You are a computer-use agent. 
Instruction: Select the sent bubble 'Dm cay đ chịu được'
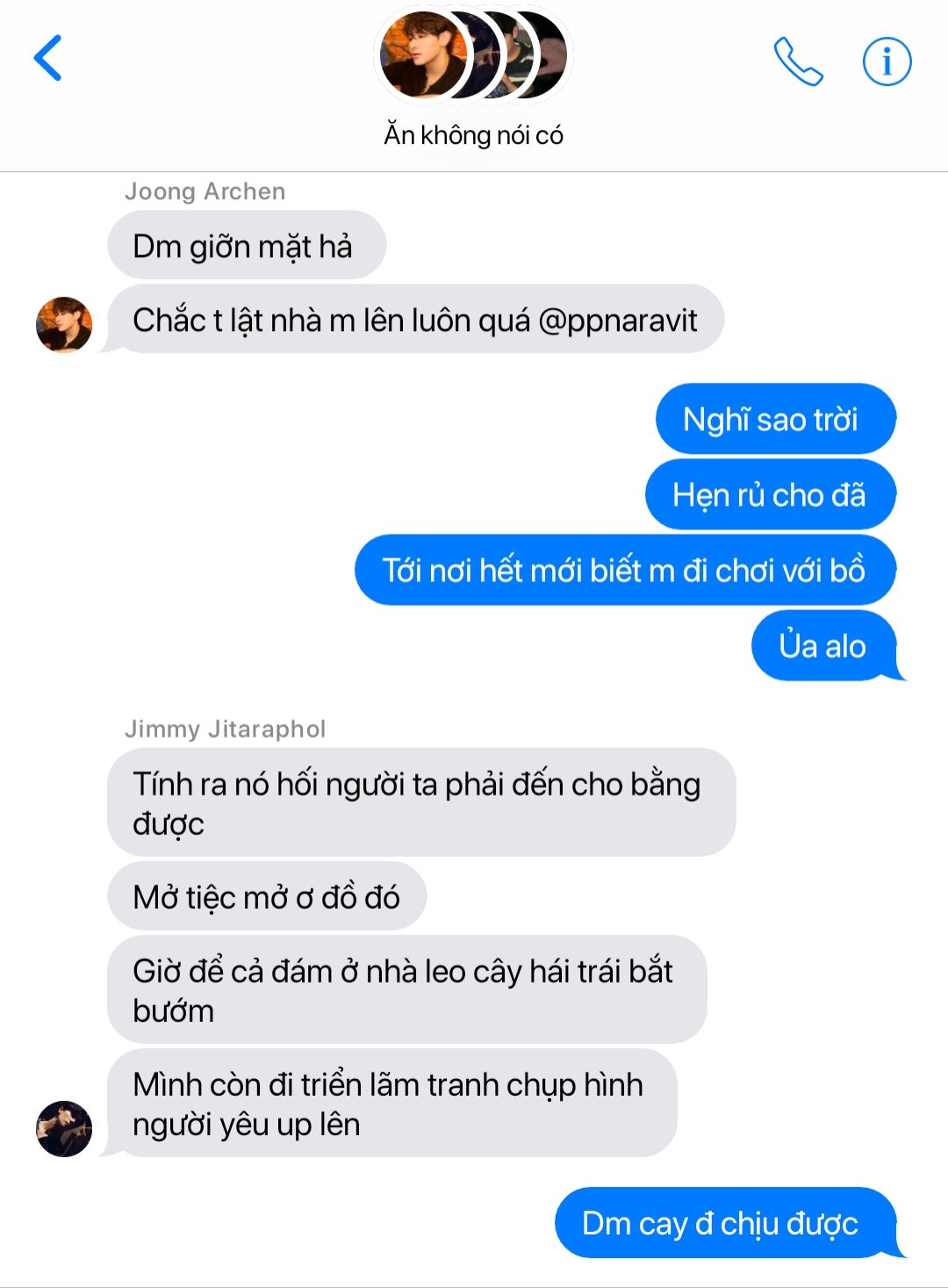(725, 1222)
